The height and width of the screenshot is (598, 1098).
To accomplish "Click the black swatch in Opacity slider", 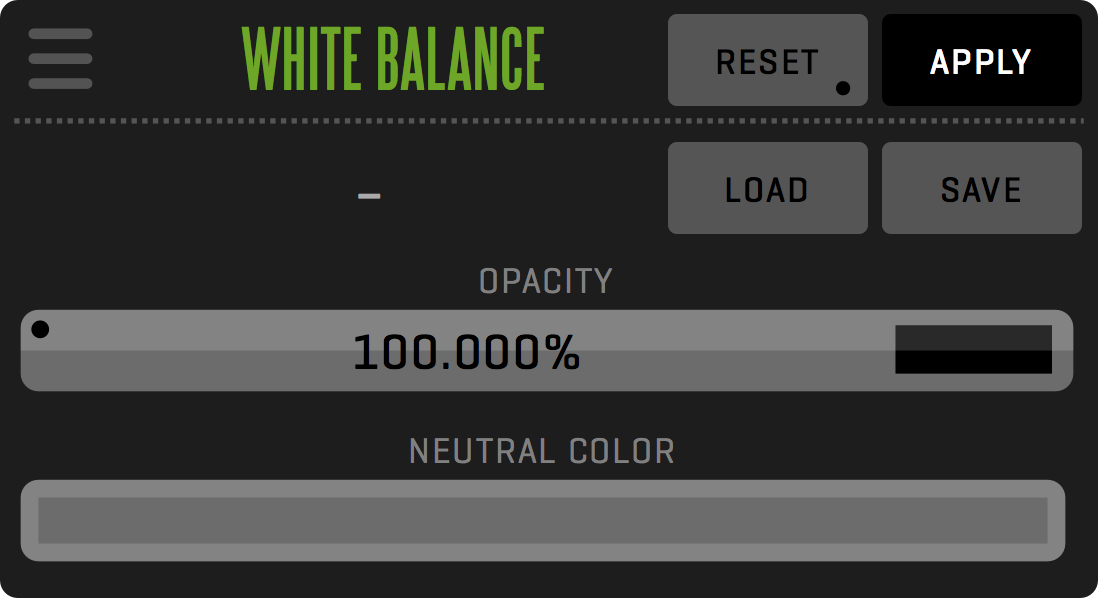I will [973, 362].
